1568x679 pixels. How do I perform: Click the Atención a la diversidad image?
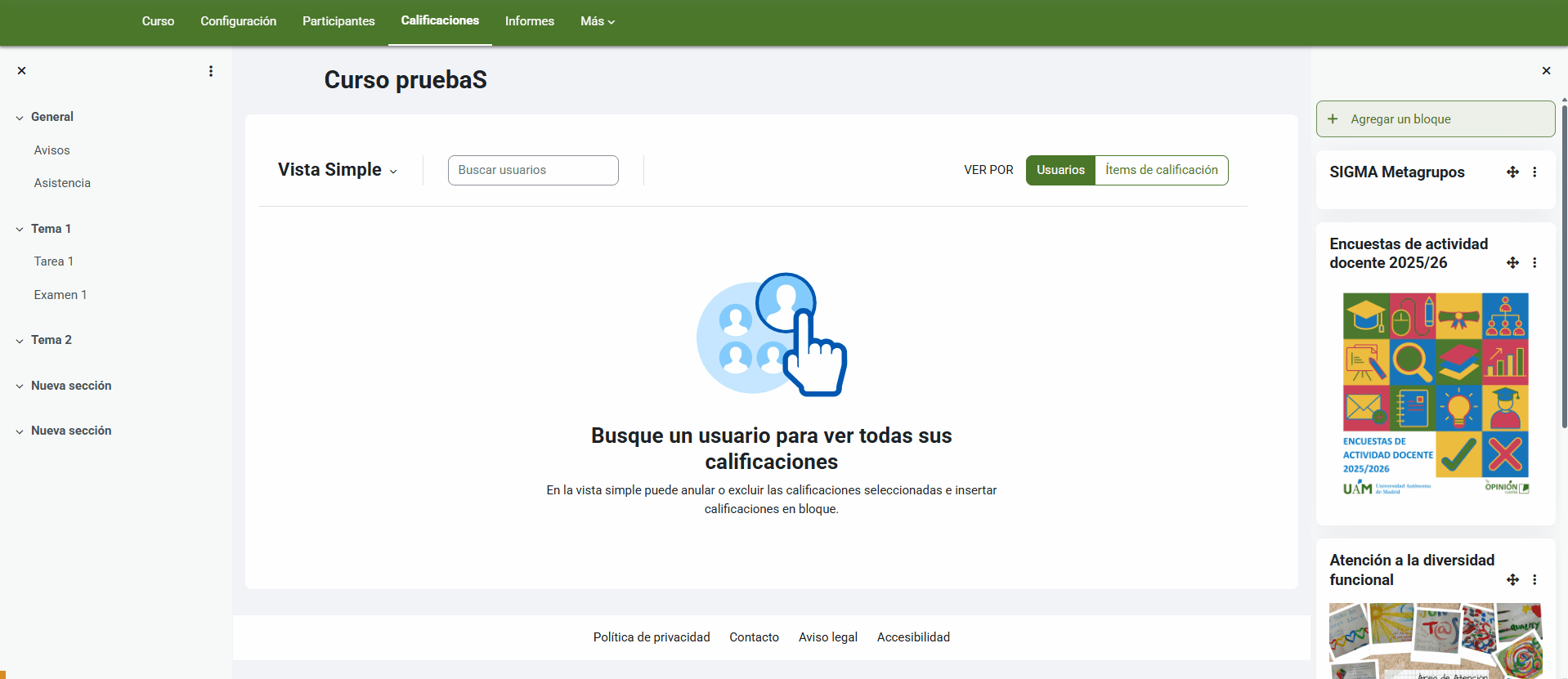1436,641
